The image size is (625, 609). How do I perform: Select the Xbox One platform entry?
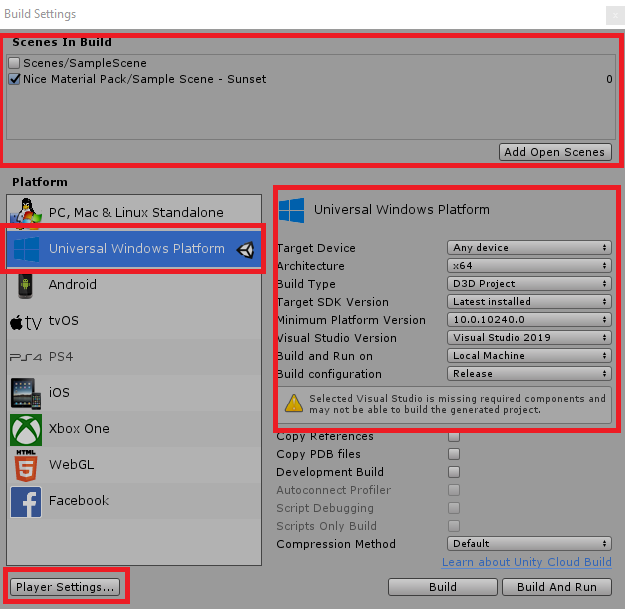click(134, 429)
